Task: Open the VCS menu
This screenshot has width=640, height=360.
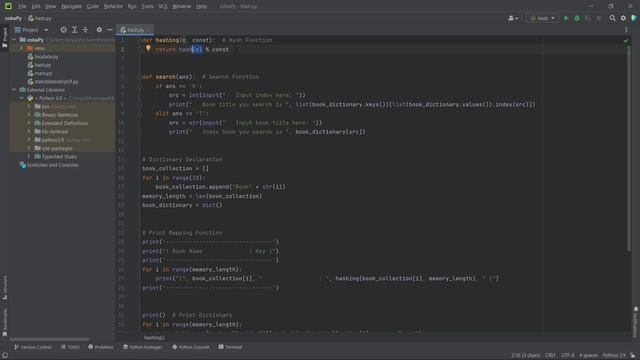Action: 163,6
